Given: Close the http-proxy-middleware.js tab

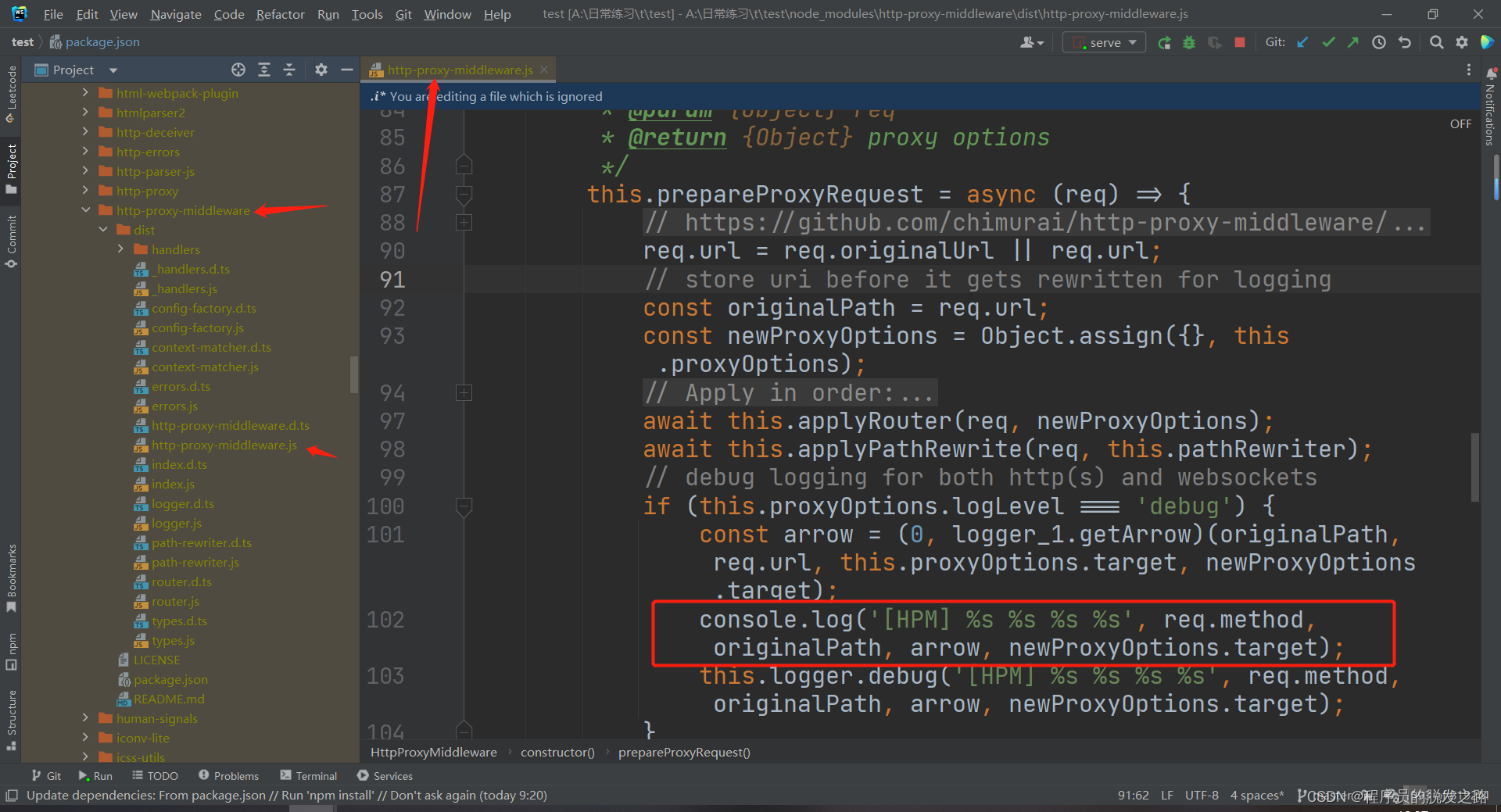Looking at the screenshot, I should [x=544, y=70].
